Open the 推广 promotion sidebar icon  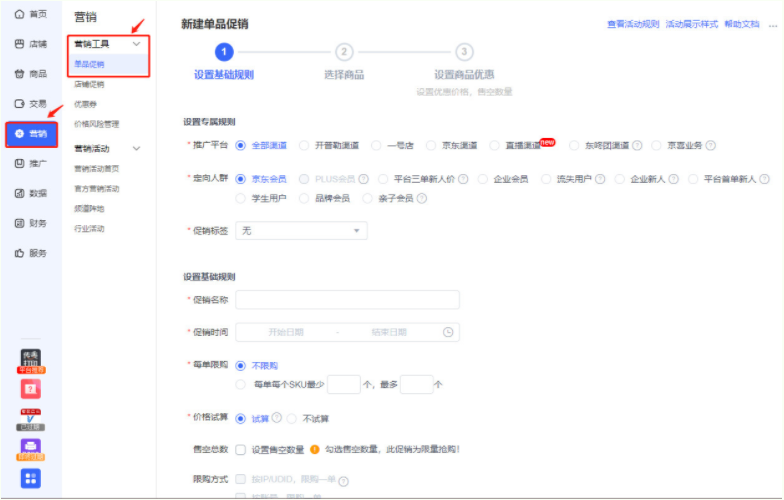click(x=20, y=164)
